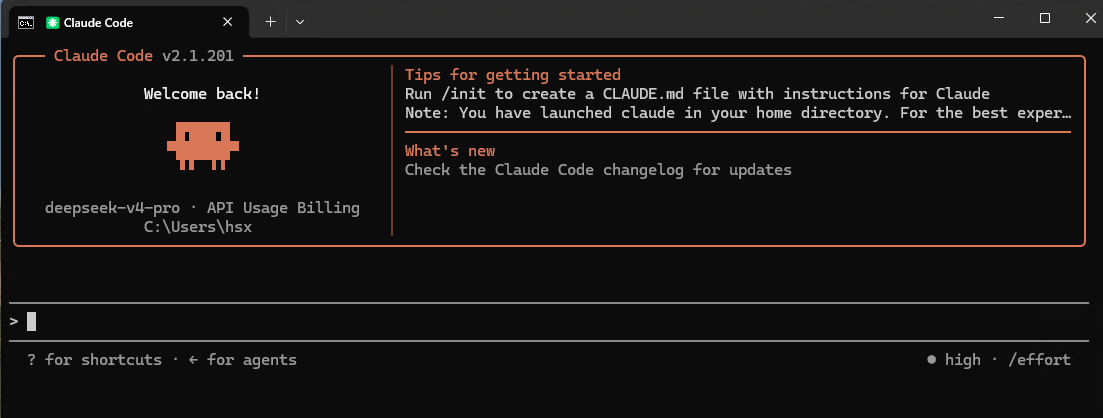Click the green Claude Code tab icon
Image resolution: width=1103 pixels, height=418 pixels.
coord(51,23)
